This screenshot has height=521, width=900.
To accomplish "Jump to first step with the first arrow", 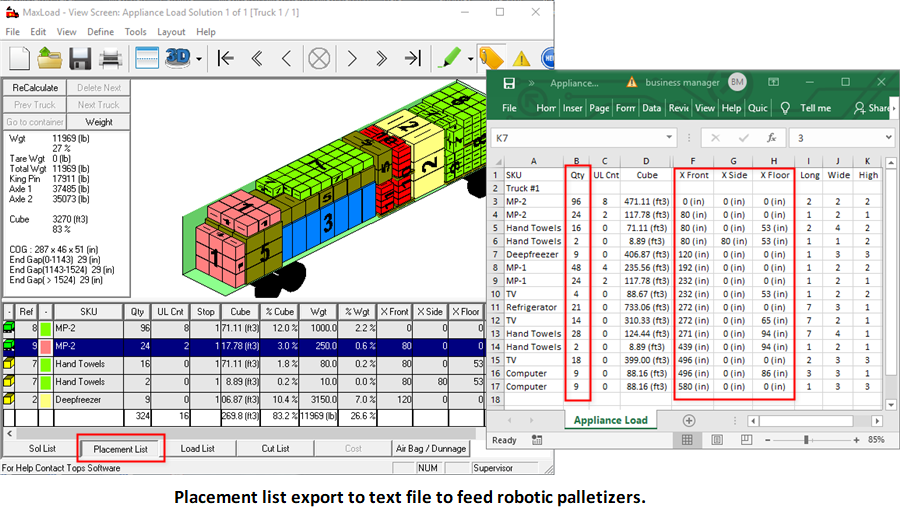I will coord(226,58).
